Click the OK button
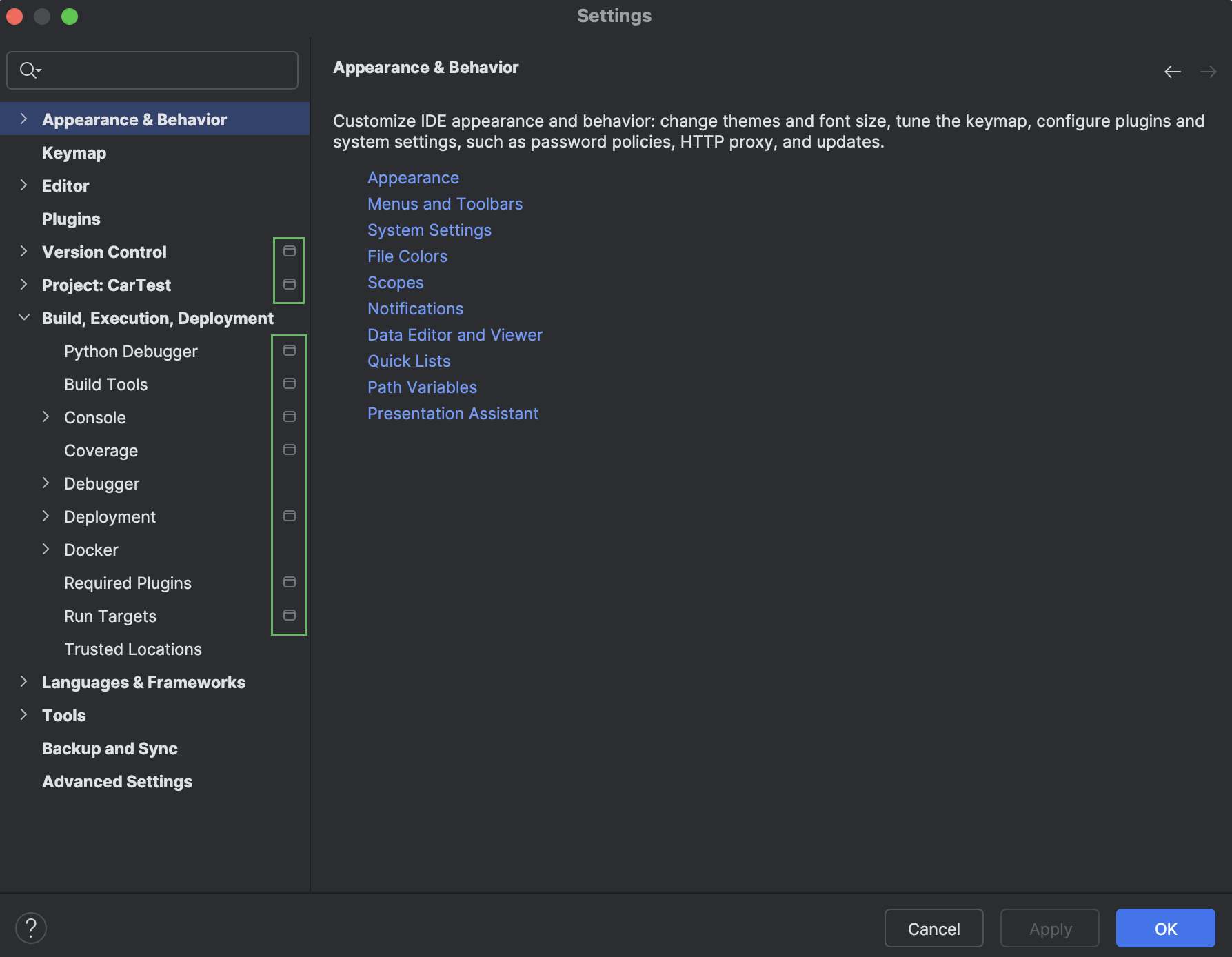 pyautogui.click(x=1165, y=928)
